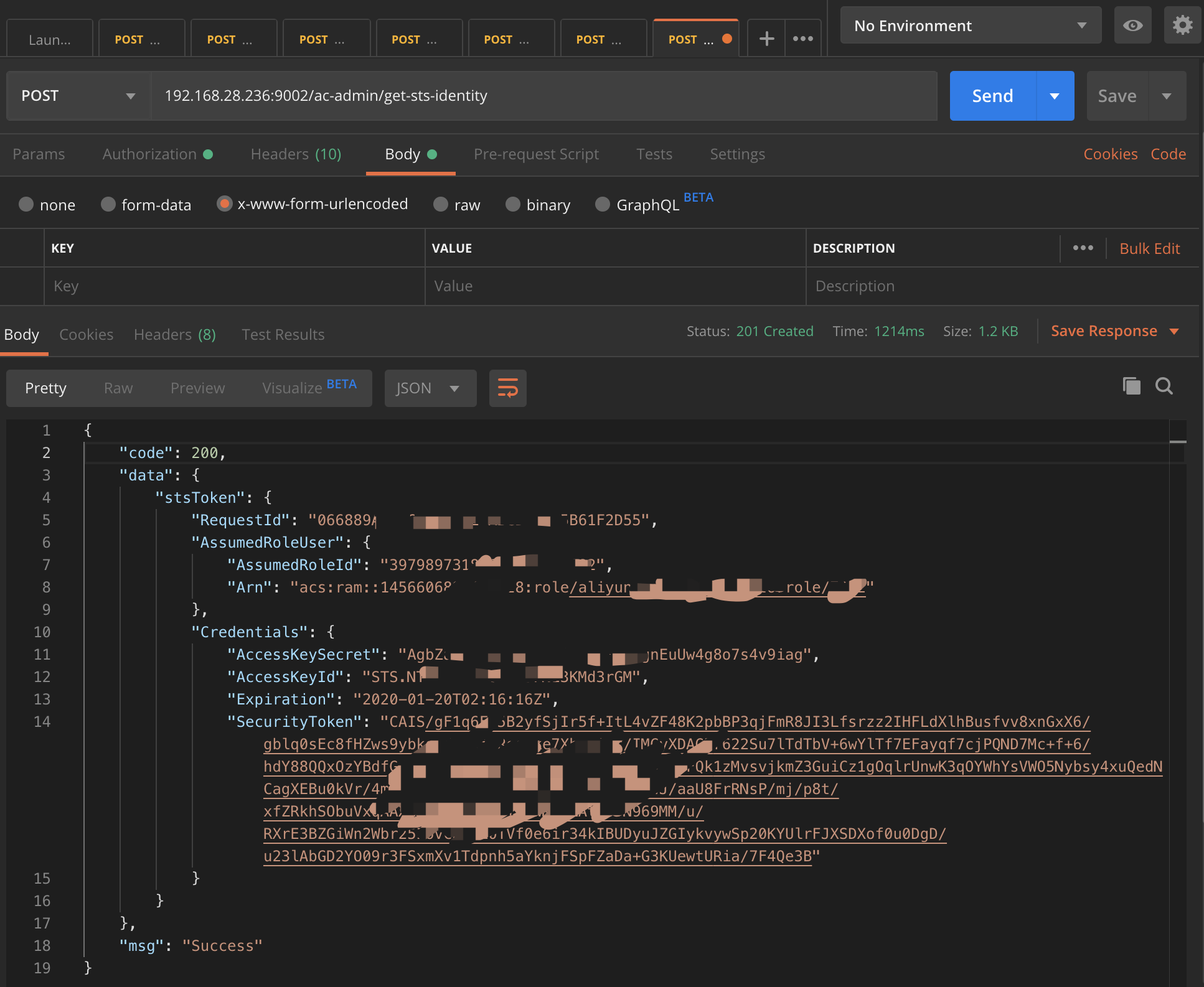This screenshot has width=1204, height=987.
Task: Open a new request tab with plus icon
Action: 766,39
